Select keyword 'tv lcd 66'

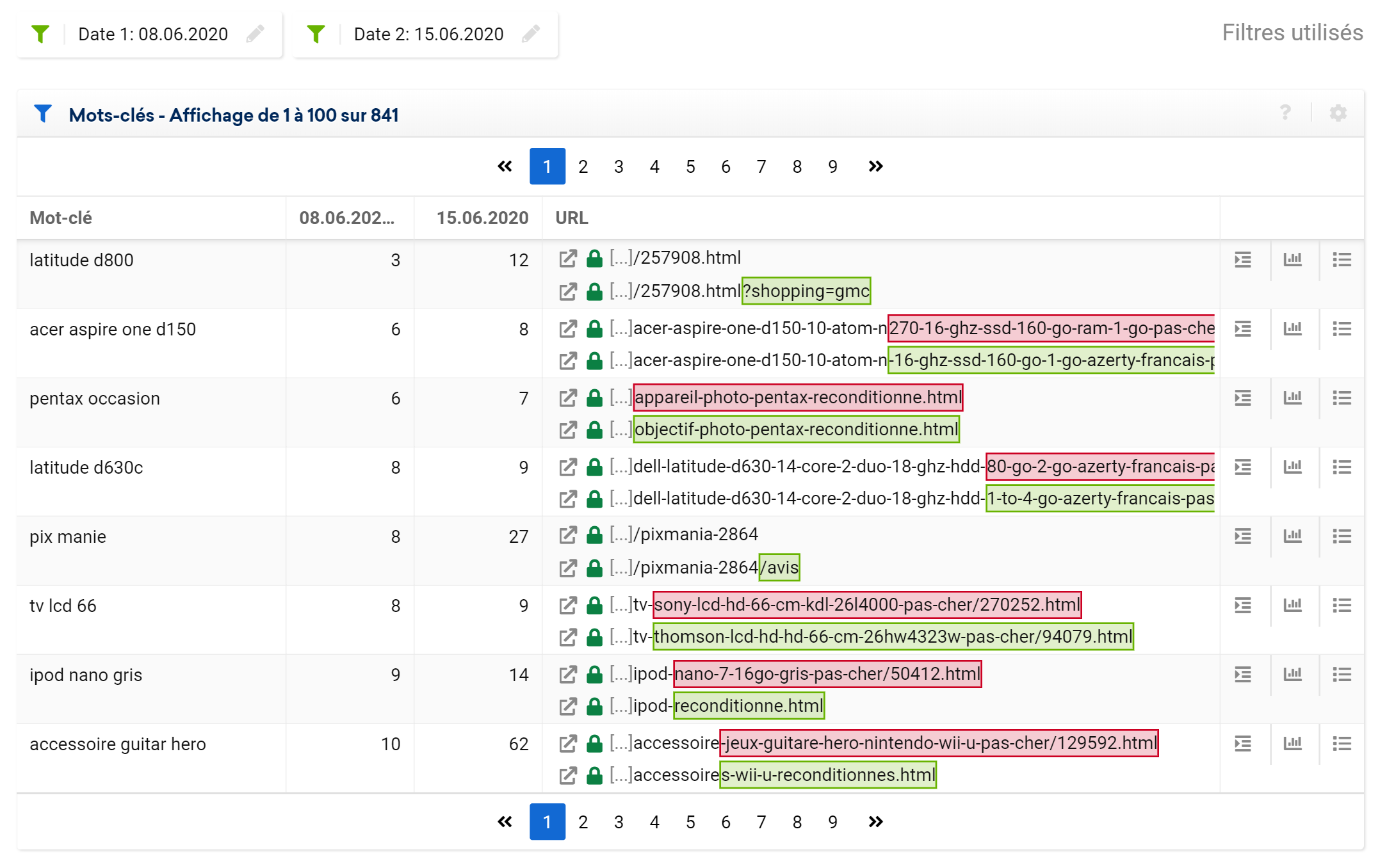(x=63, y=606)
